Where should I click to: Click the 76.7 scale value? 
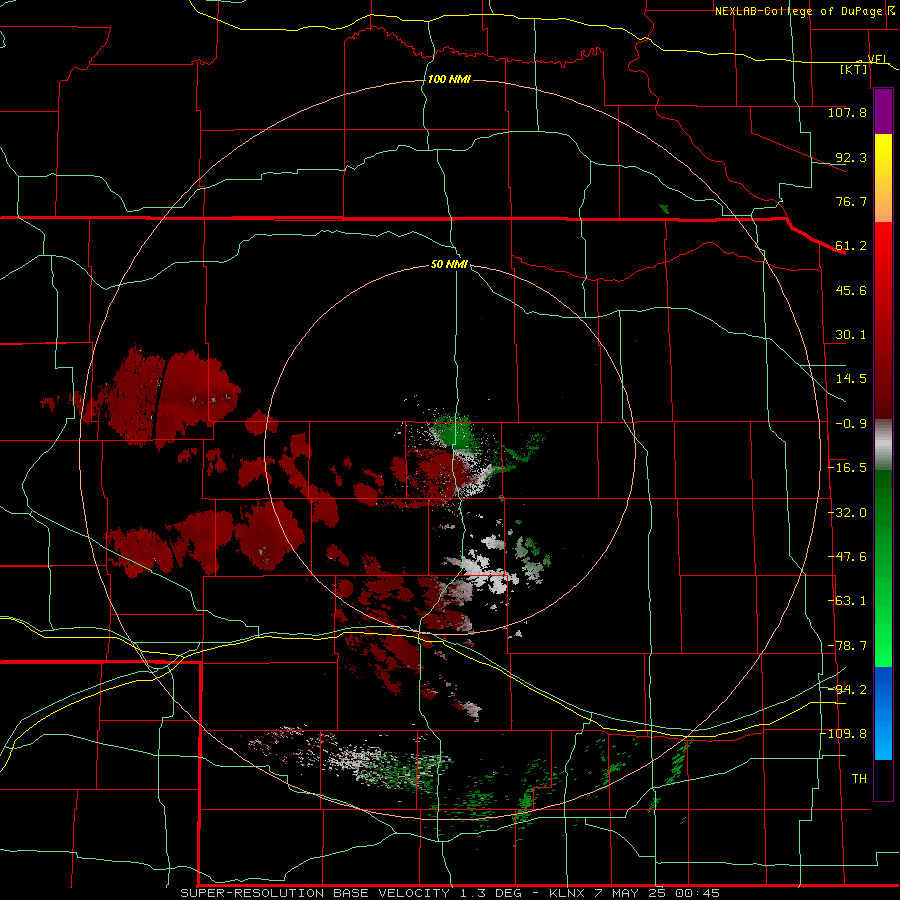pos(851,201)
